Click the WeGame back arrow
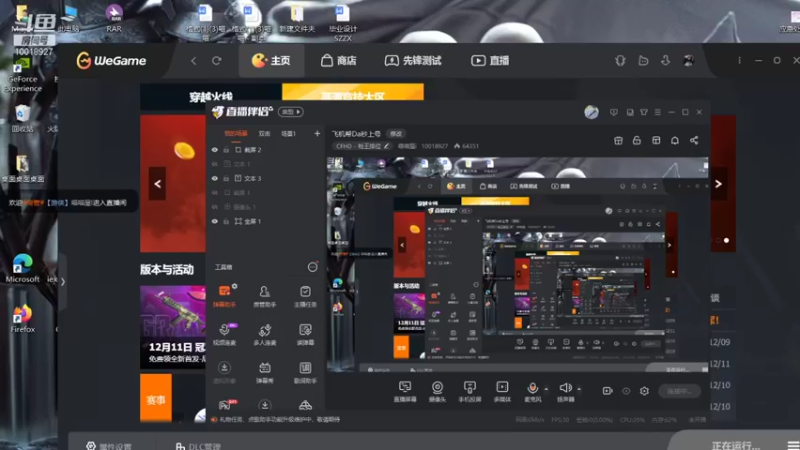 [193, 61]
